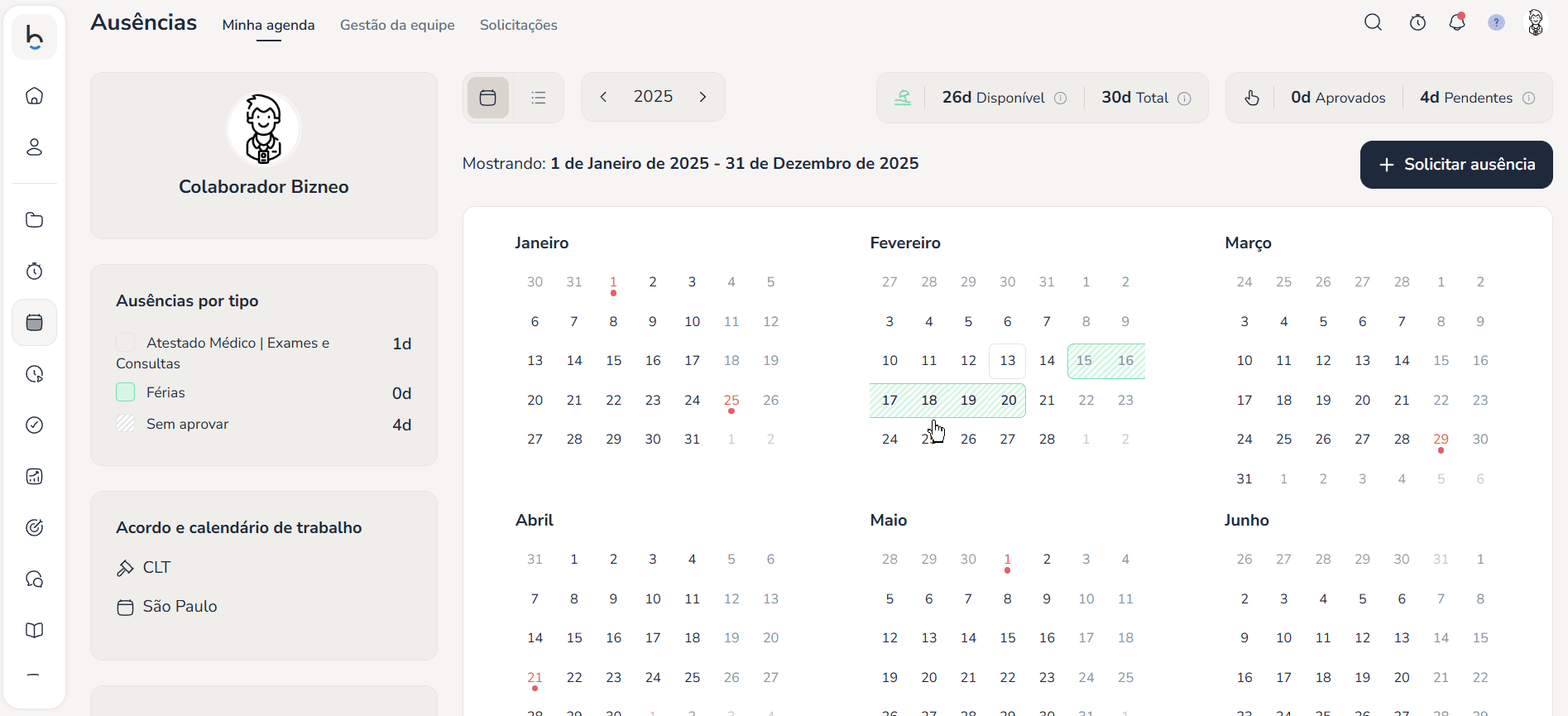
Task: Click the stopwatch icon in top bar
Action: coord(1417,23)
